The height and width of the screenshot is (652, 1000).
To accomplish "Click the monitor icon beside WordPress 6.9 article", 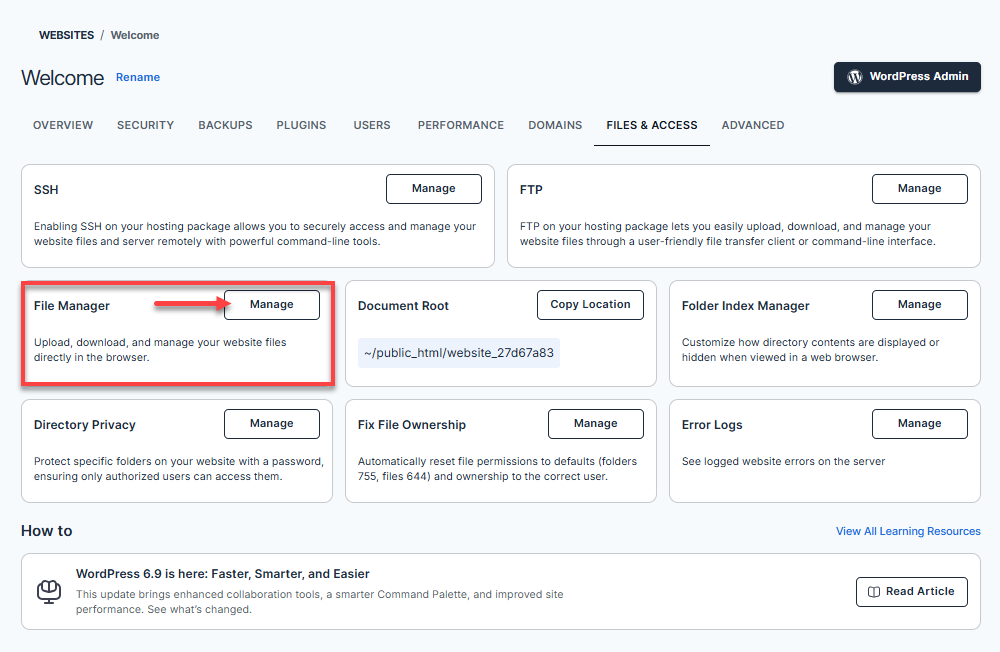I will 48,591.
